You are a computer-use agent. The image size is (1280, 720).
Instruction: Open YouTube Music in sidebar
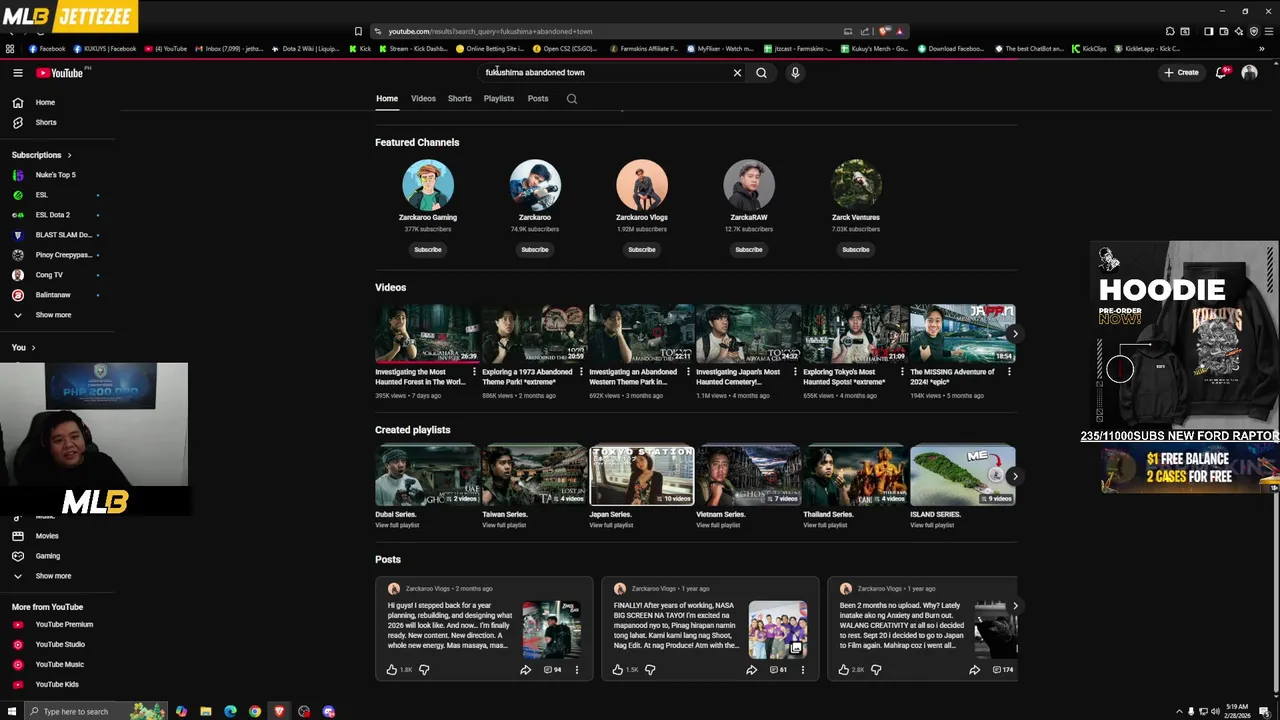pyautogui.click(x=58, y=665)
